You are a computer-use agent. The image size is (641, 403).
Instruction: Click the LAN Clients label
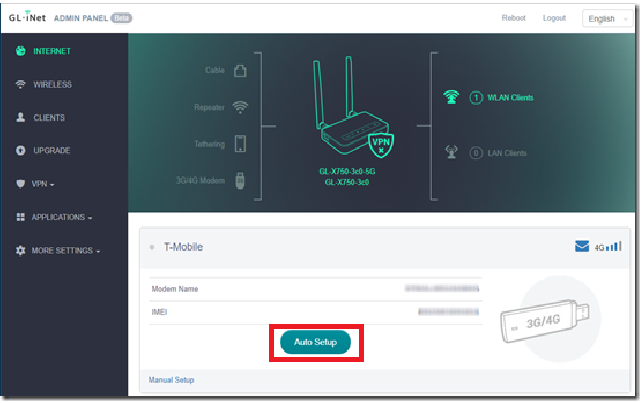(507, 153)
